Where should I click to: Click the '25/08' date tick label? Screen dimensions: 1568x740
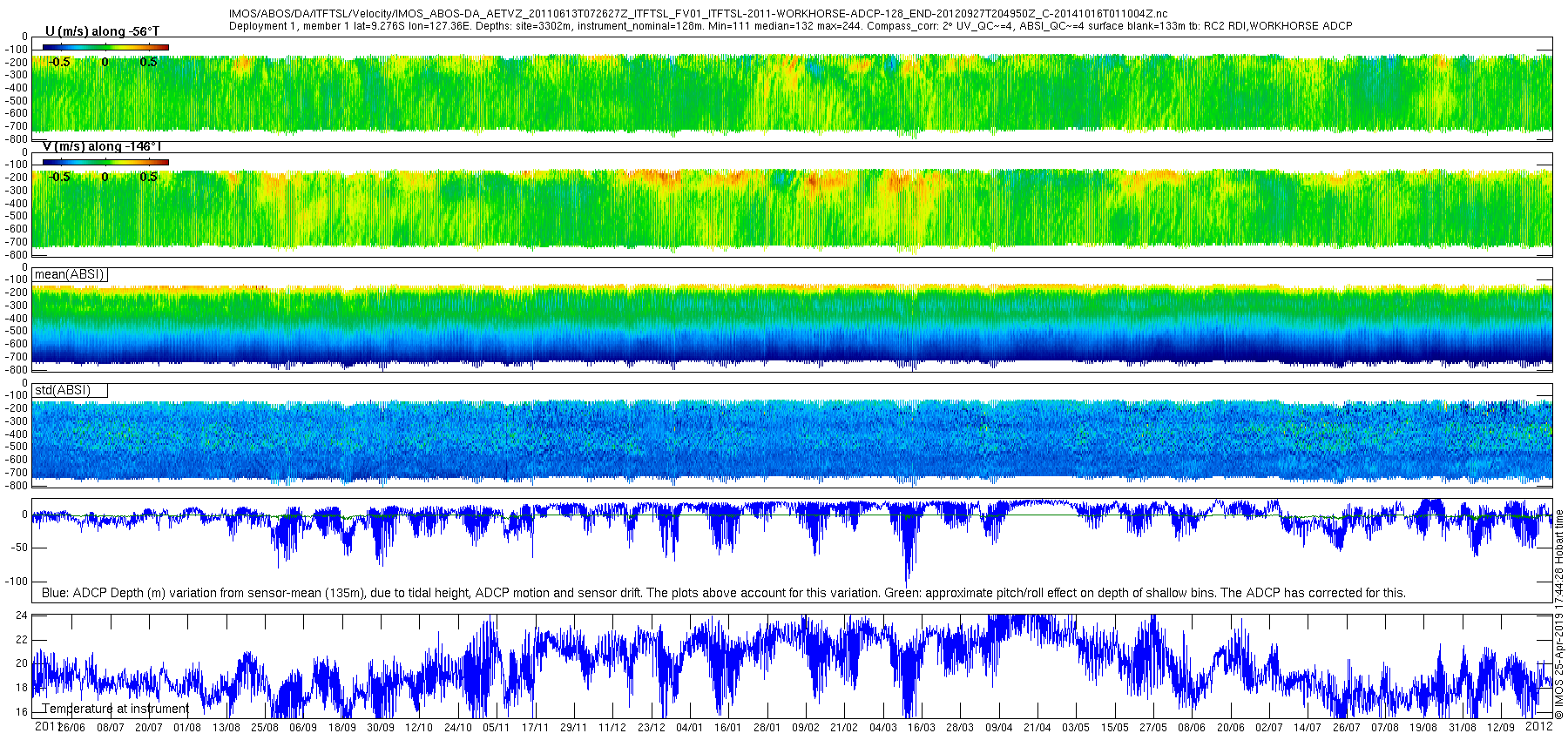[265, 728]
